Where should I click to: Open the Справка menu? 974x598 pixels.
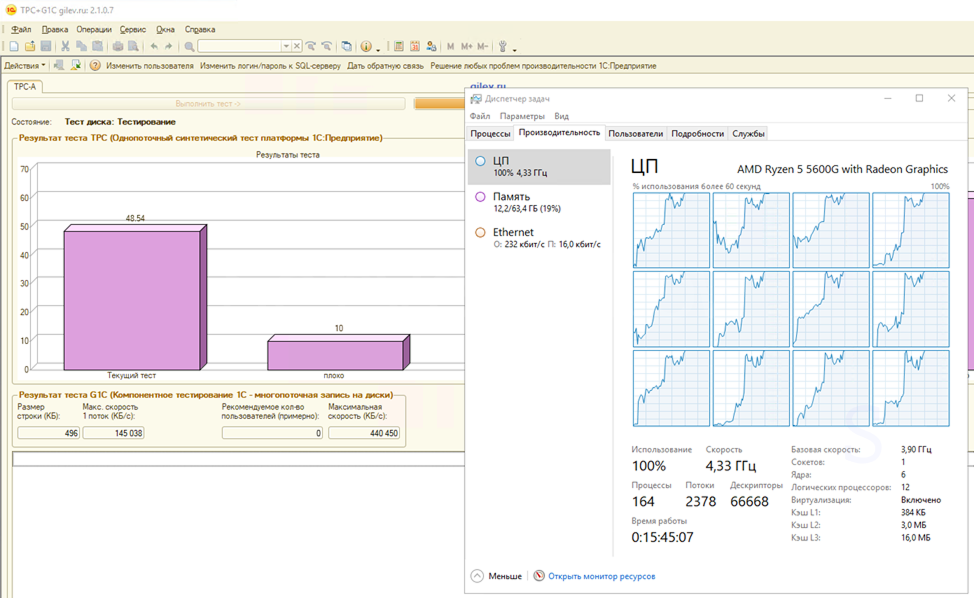pos(200,29)
